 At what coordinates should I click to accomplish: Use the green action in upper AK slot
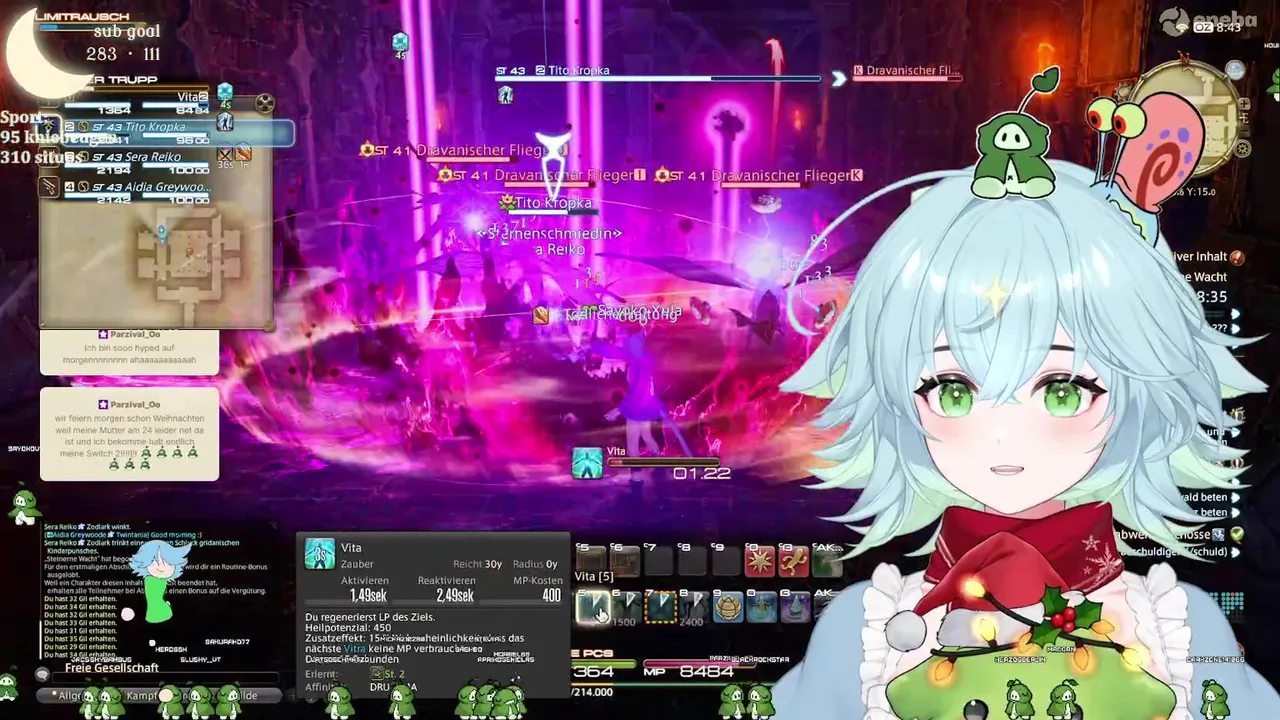(x=827, y=561)
